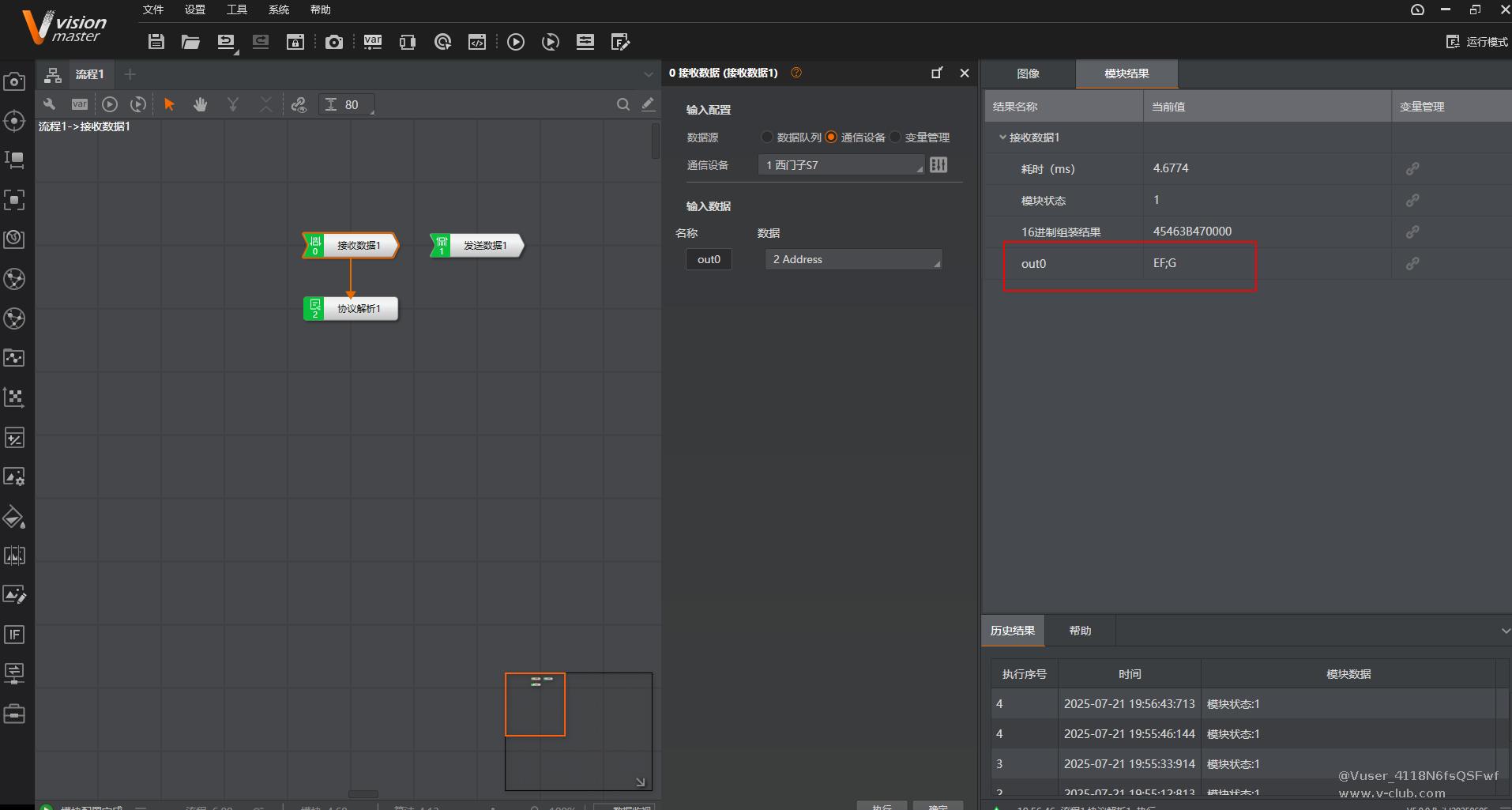The image size is (1512, 810).
Task: Open the operation interface editor icon
Action: click(x=621, y=42)
